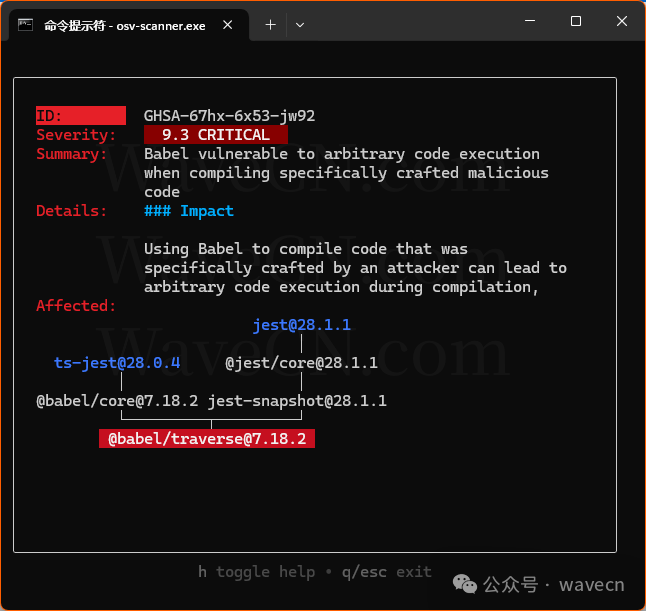Select the jest@28.1.1 node
The width and height of the screenshot is (646, 611).
tap(302, 325)
